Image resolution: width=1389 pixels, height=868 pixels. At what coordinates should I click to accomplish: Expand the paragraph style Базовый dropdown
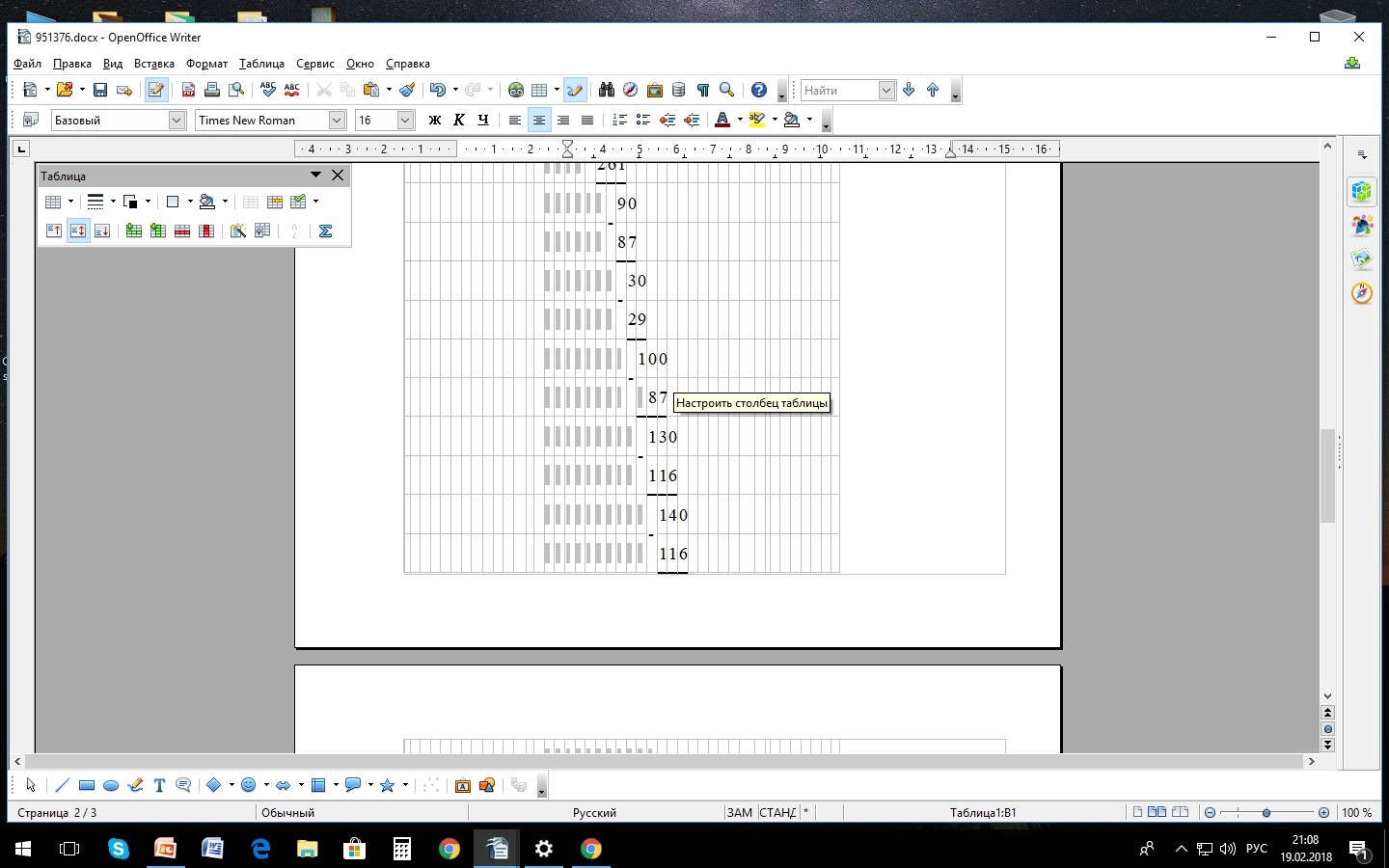(177, 120)
